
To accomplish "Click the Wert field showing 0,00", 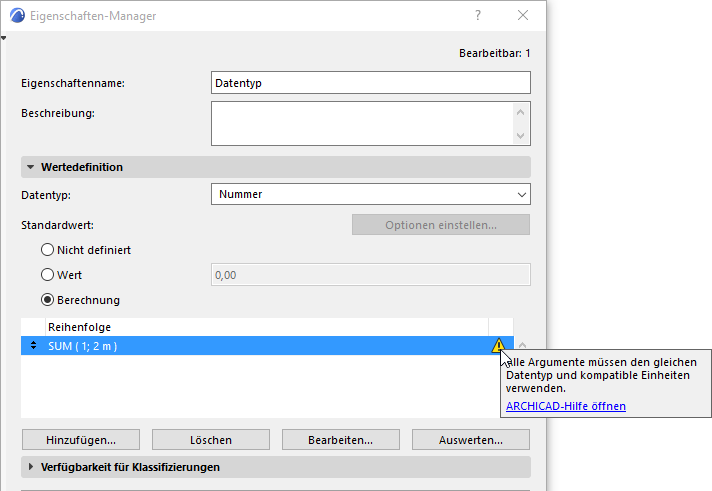I will click(371, 275).
